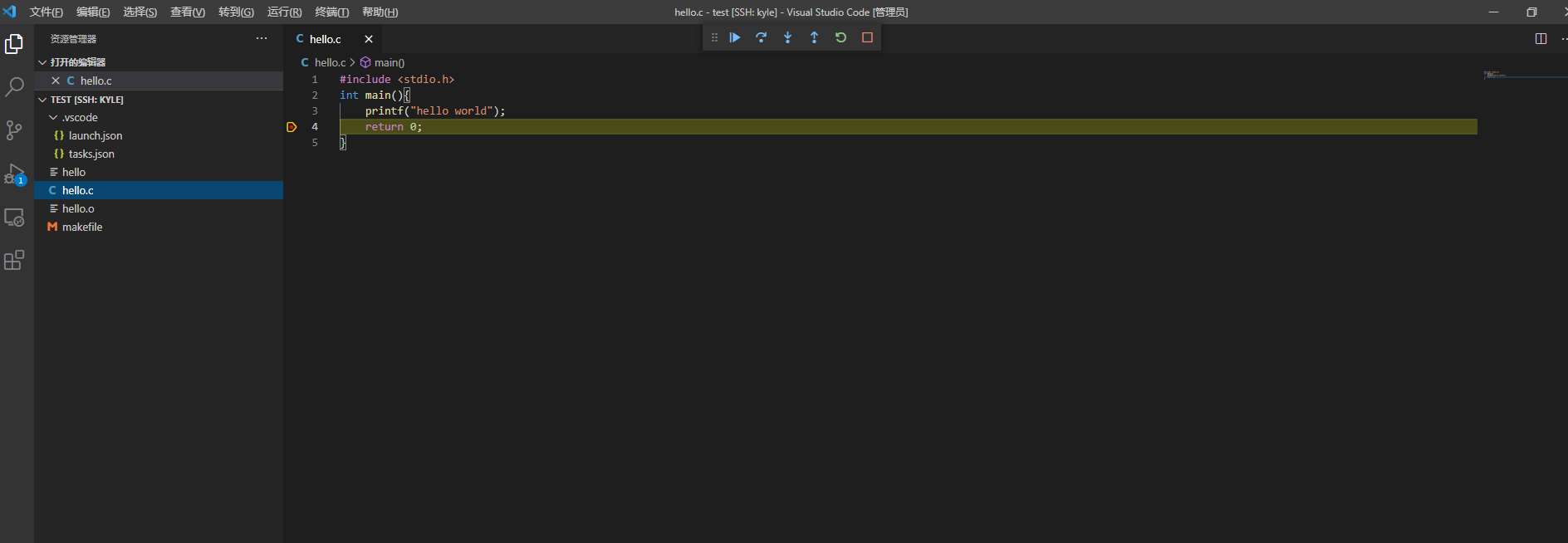Collapse the .vscode folder
The width and height of the screenshot is (1568, 543).
[x=53, y=118]
